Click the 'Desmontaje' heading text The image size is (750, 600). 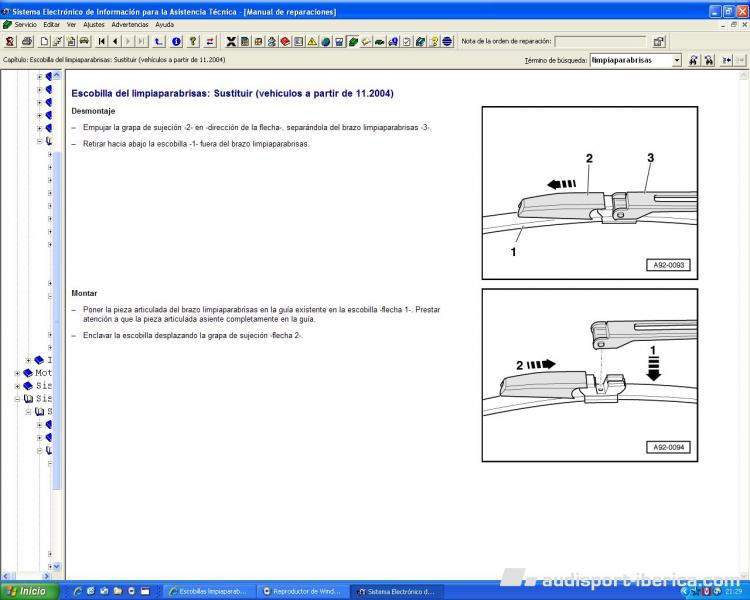coord(93,111)
